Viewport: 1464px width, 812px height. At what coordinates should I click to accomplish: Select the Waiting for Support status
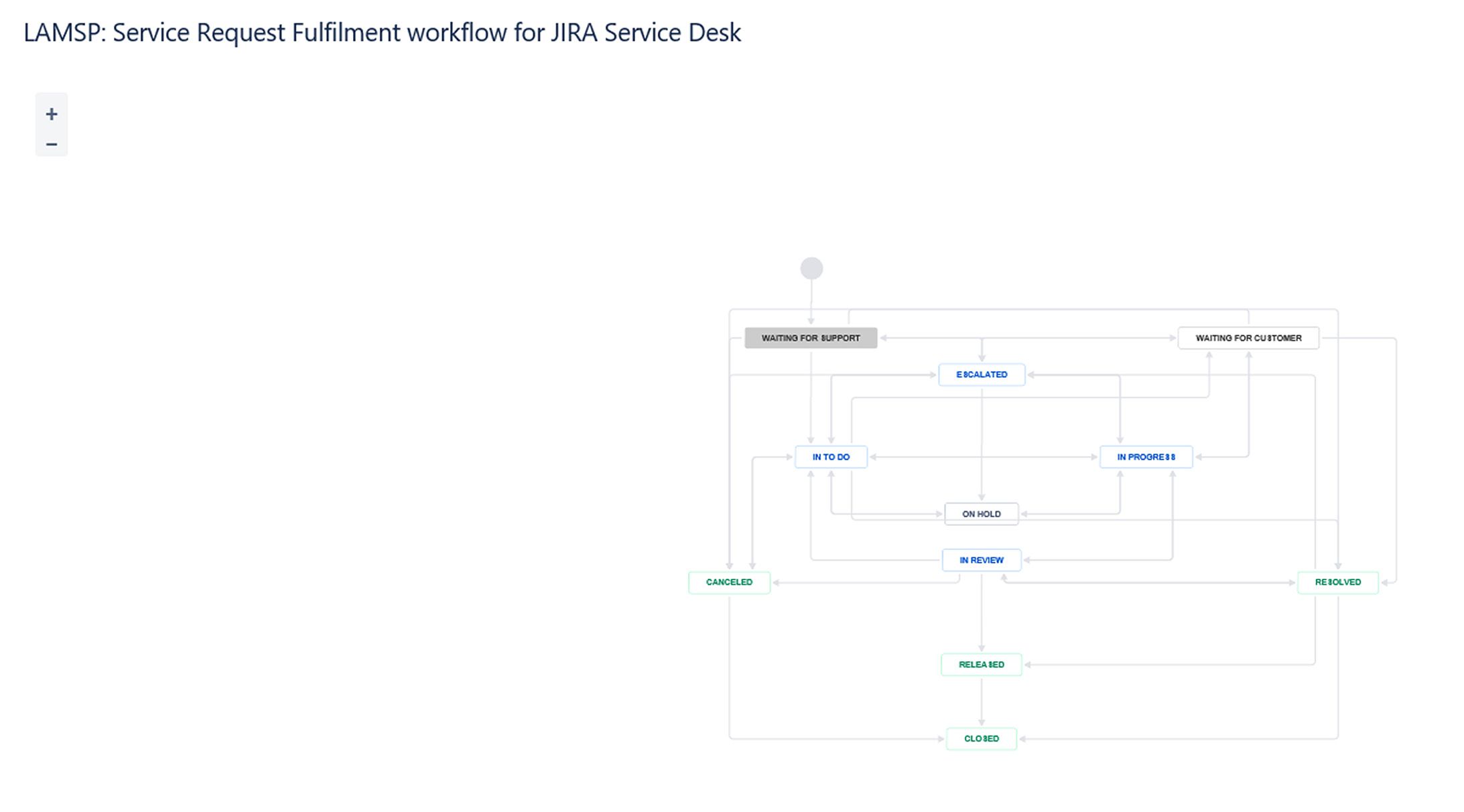coord(811,338)
